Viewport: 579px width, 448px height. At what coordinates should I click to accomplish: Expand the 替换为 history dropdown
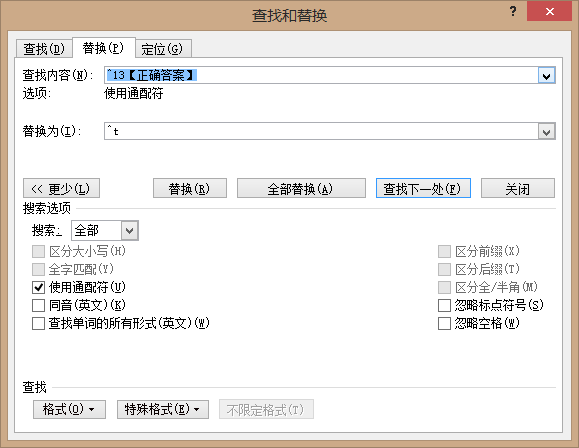click(547, 131)
